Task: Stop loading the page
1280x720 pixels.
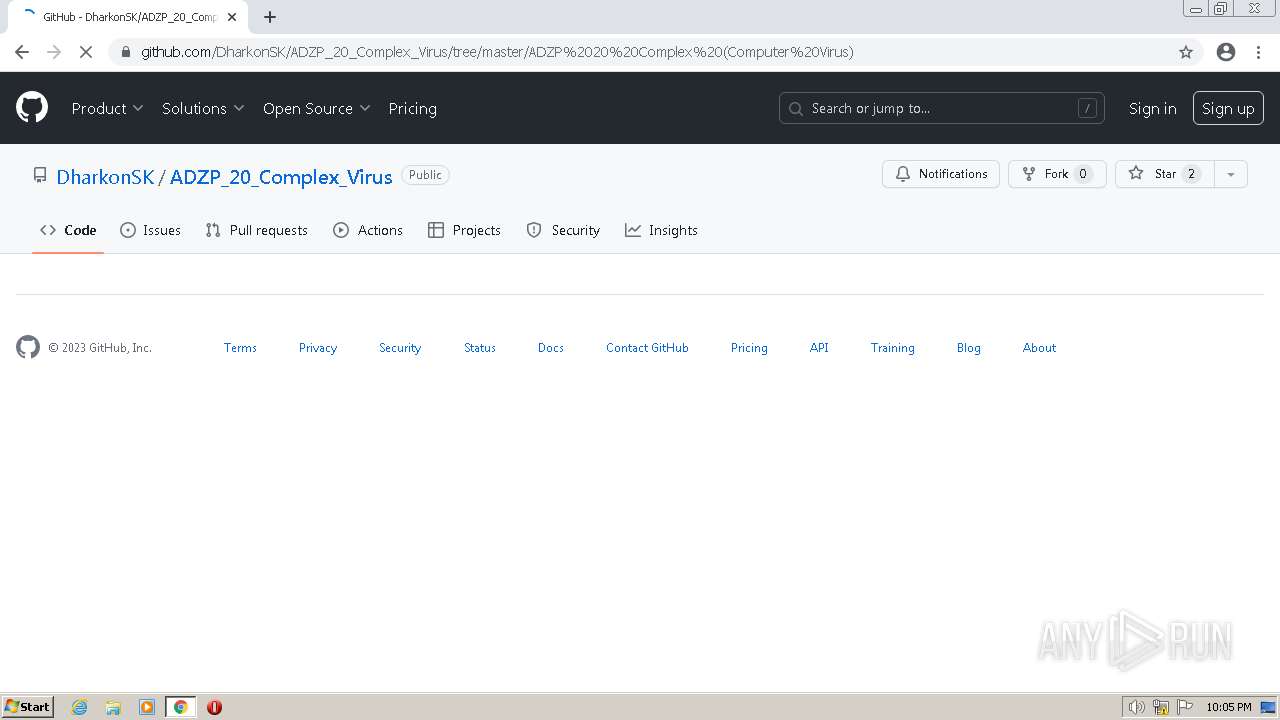Action: pyautogui.click(x=86, y=52)
